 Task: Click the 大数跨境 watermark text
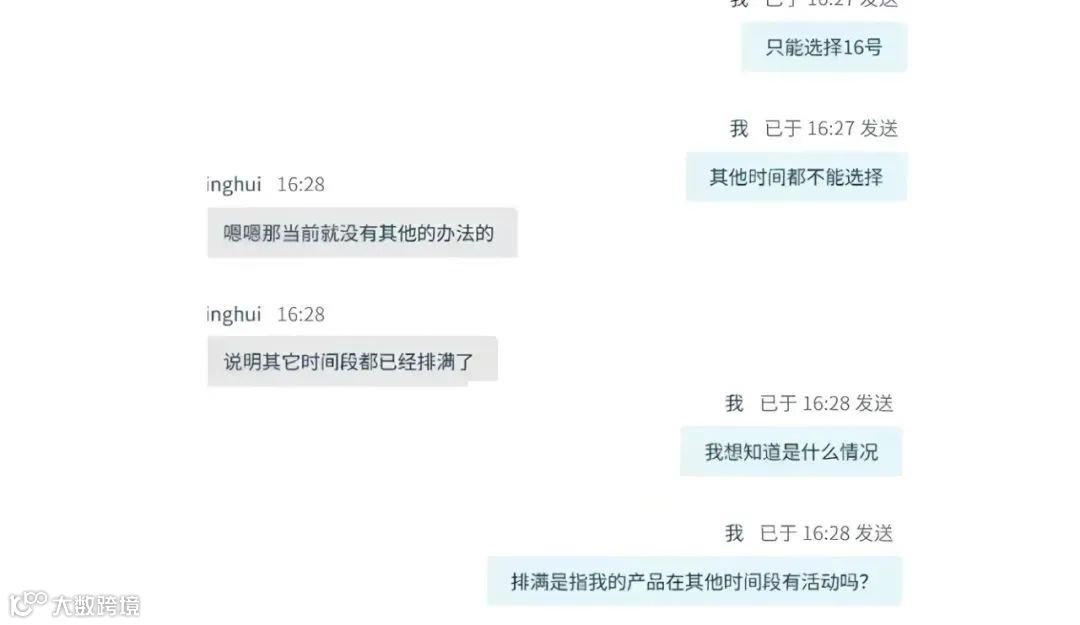(x=96, y=606)
